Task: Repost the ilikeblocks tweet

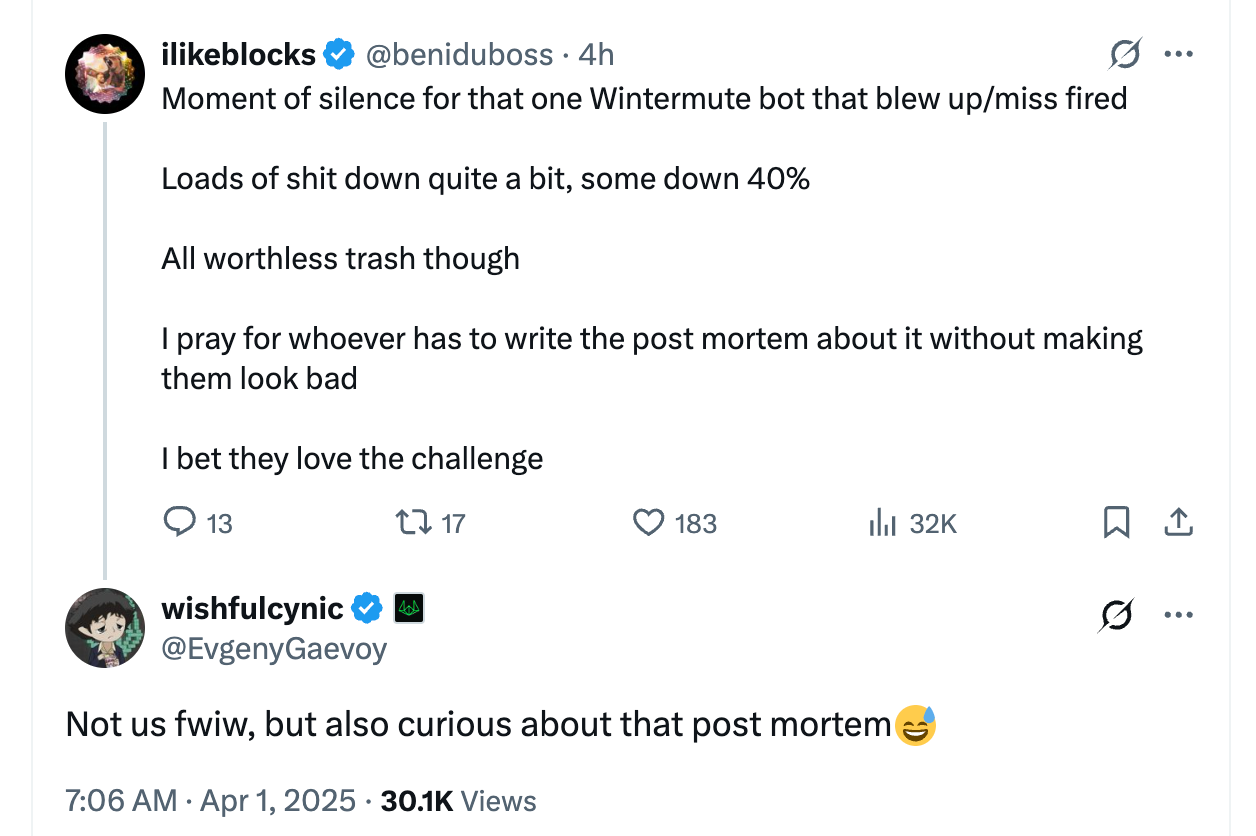Action: point(409,522)
